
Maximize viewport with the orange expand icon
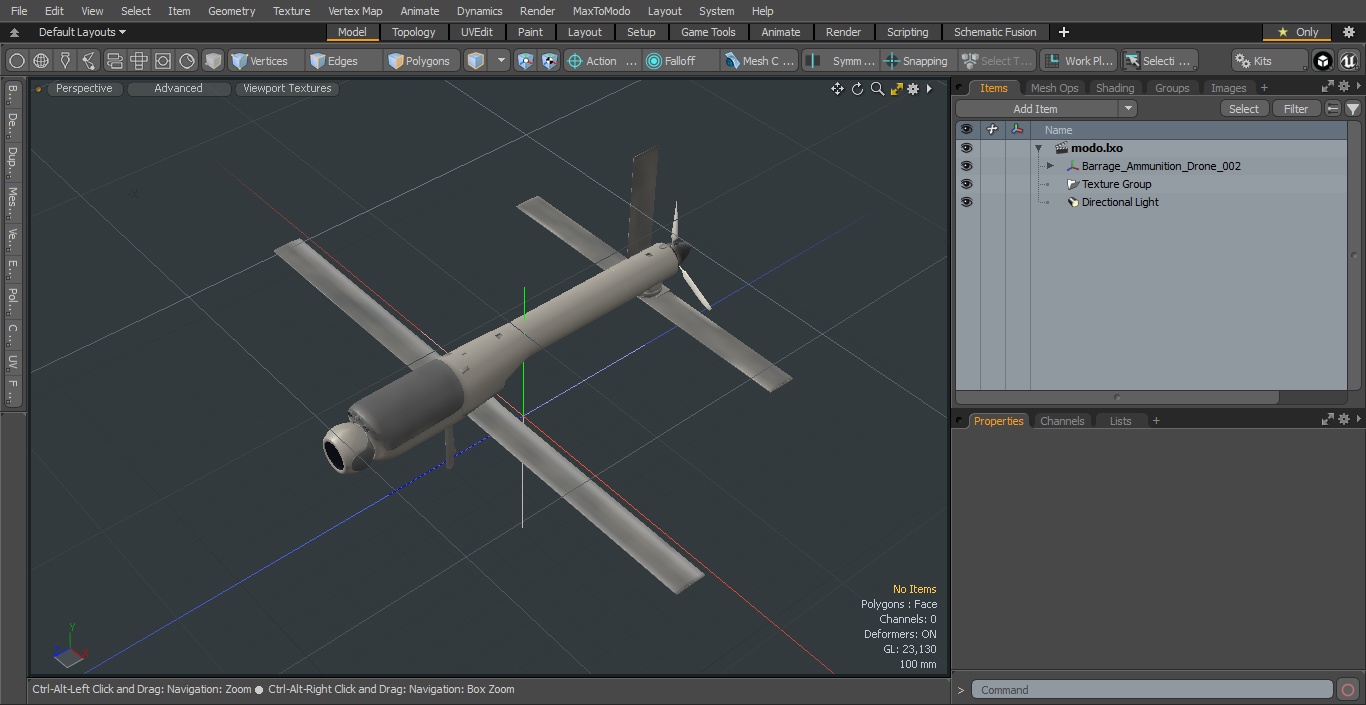(896, 89)
